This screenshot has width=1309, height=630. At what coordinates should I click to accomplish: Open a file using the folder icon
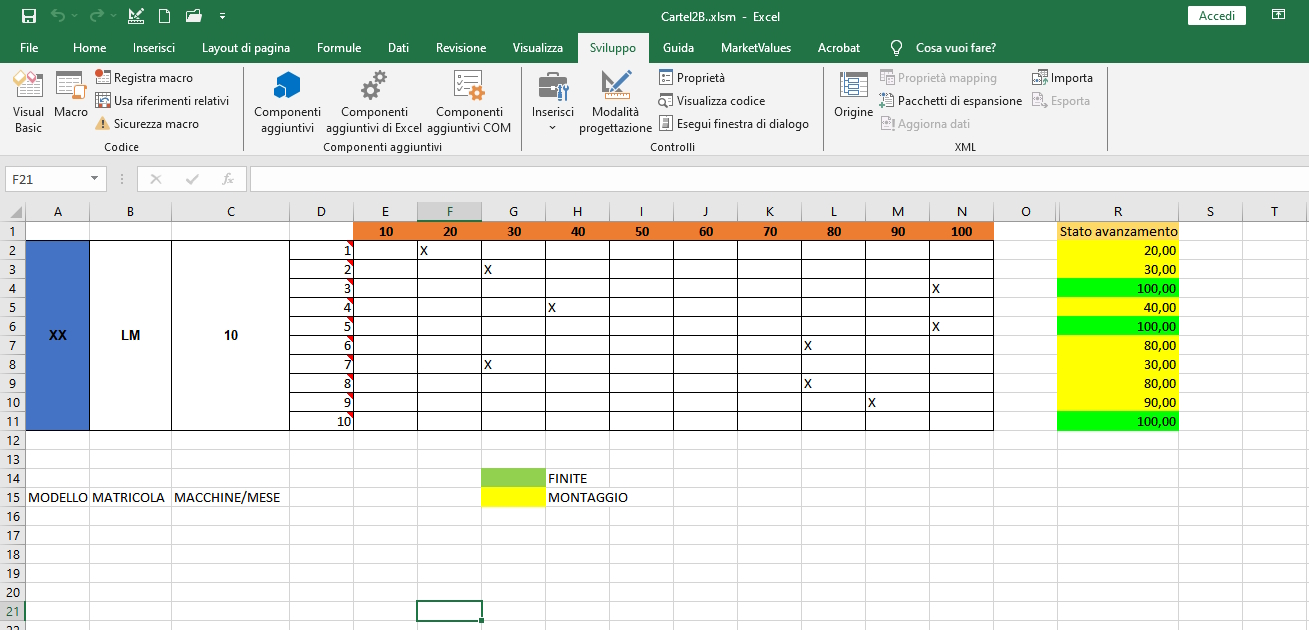click(x=194, y=16)
